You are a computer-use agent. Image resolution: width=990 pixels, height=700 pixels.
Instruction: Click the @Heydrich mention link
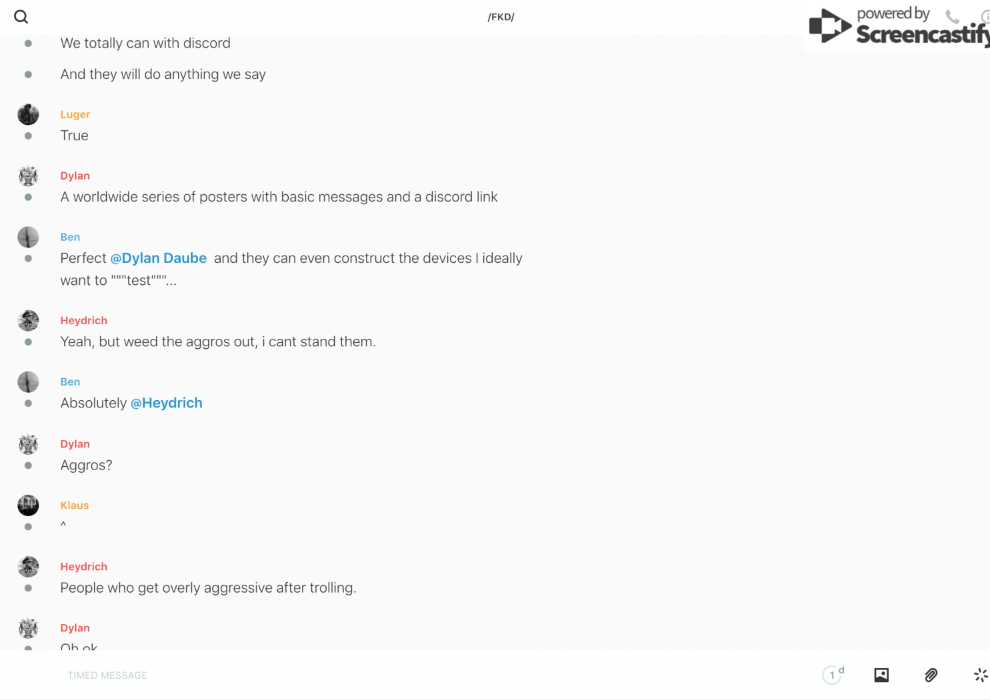[x=166, y=403]
